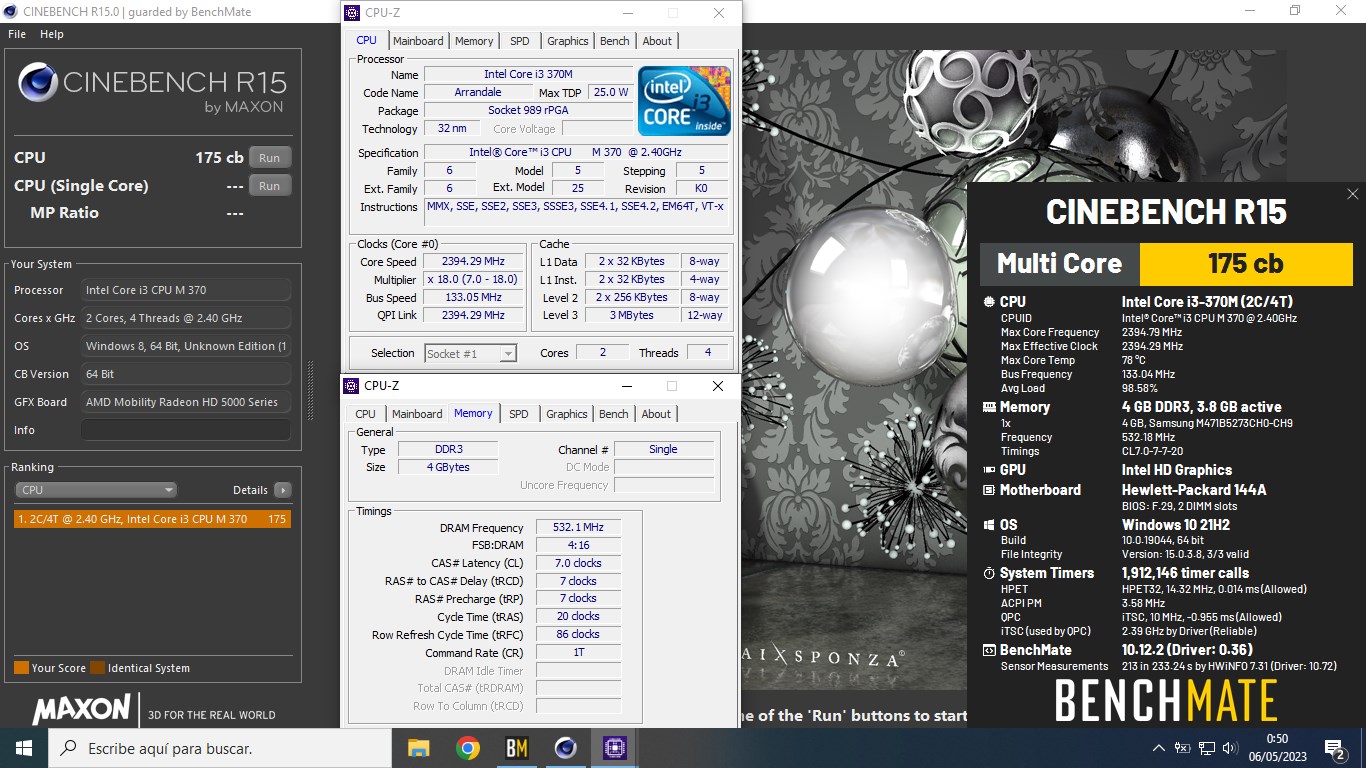Open the taskbar clock and date

point(1277,748)
